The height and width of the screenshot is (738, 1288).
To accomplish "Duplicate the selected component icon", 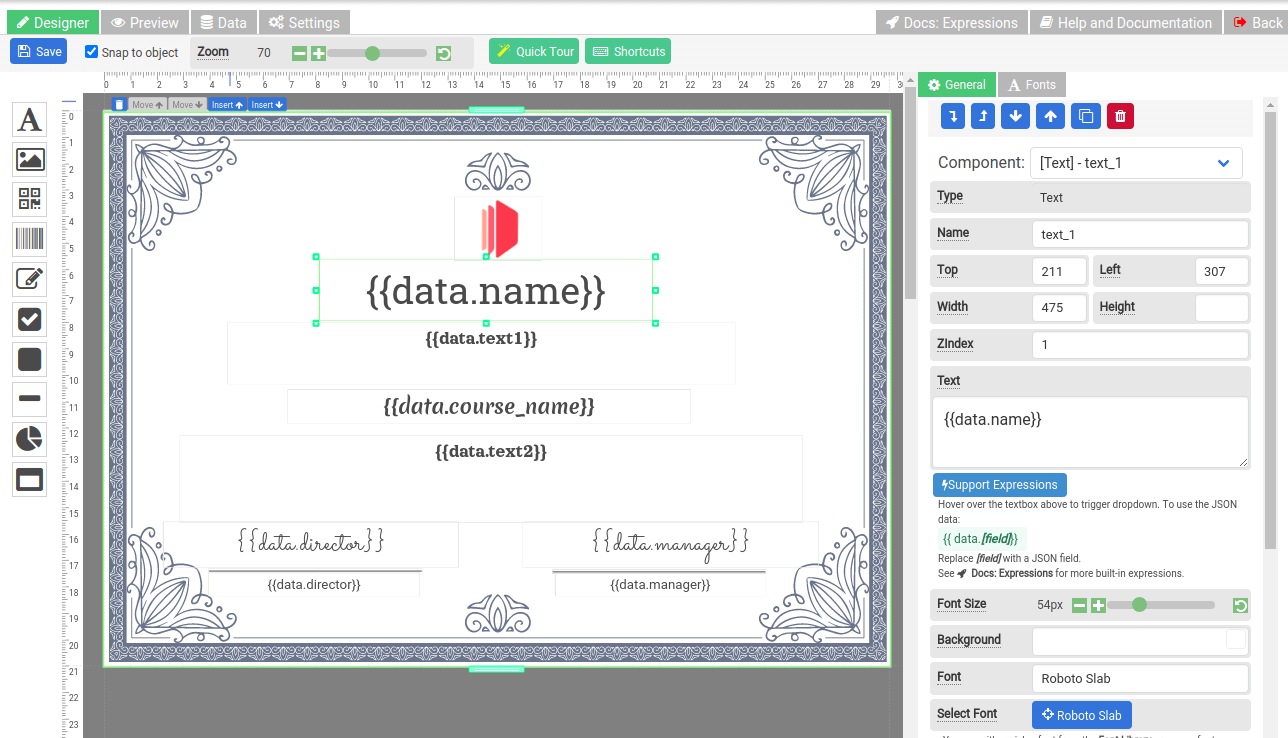I will (x=1086, y=116).
